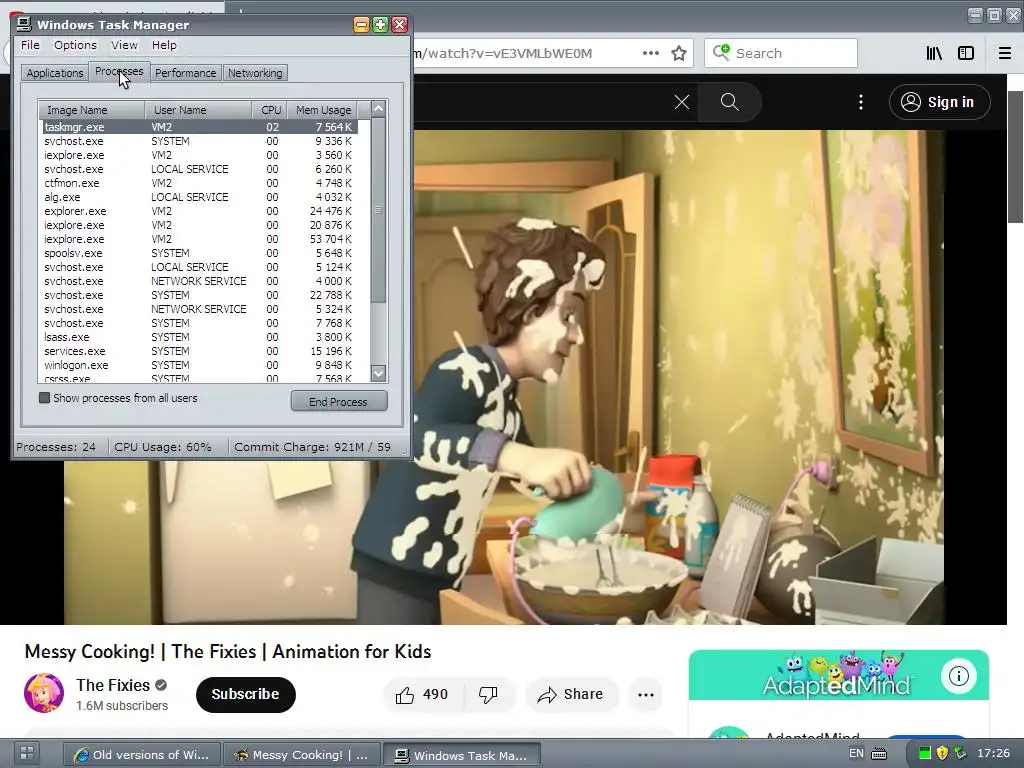Toggle the browser sidebar icon
1024x768 pixels.
pyautogui.click(x=966, y=53)
